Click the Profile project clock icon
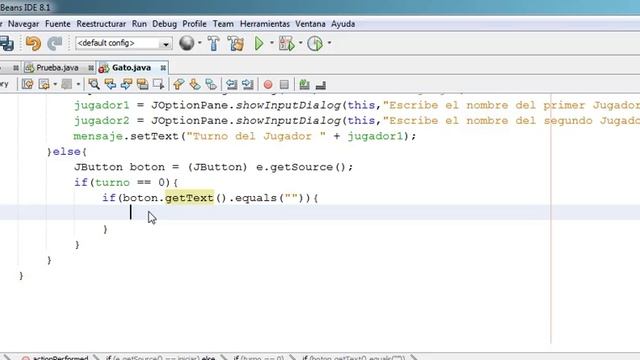 [315, 43]
